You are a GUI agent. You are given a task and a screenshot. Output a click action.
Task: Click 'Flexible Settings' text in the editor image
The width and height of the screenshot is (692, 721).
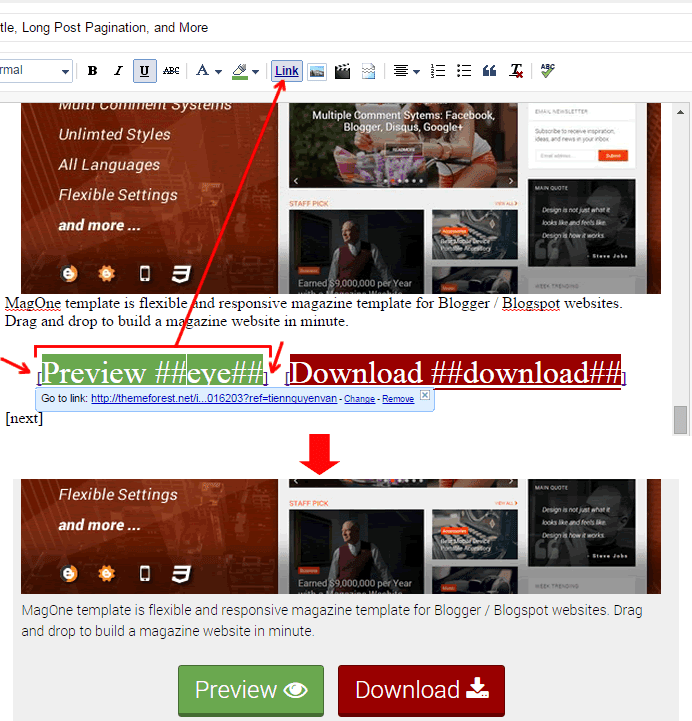[118, 195]
